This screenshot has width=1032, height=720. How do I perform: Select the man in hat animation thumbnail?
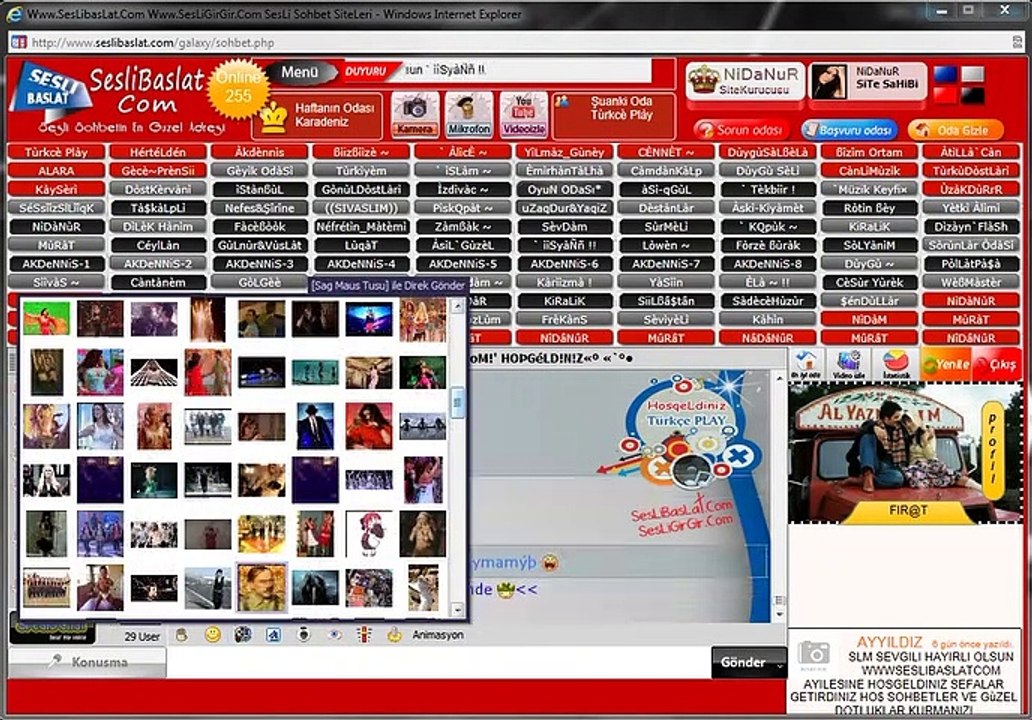point(315,426)
